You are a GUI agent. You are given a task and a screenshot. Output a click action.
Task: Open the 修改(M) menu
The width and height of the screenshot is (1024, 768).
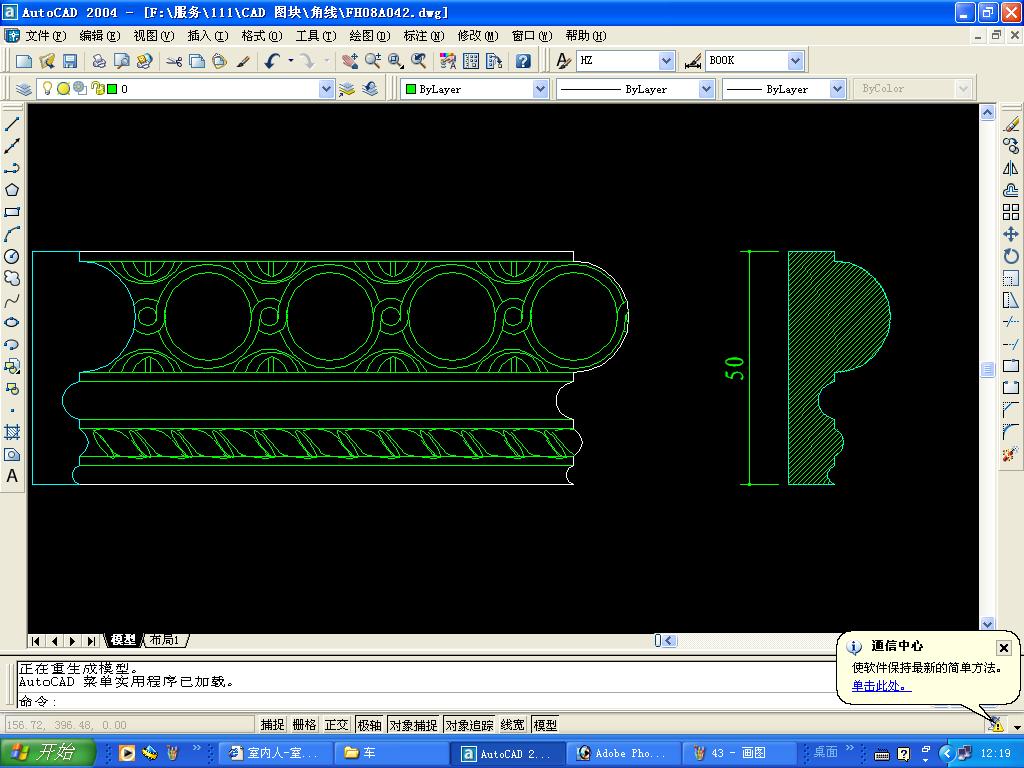tap(477, 36)
